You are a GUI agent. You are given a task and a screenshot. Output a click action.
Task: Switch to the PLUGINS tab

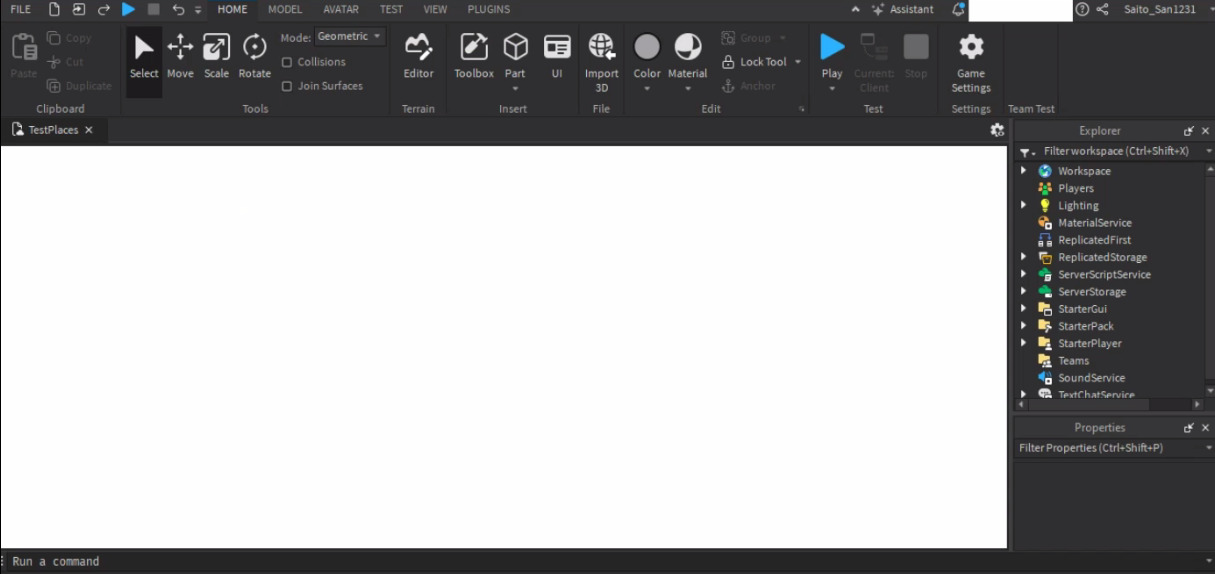[489, 9]
